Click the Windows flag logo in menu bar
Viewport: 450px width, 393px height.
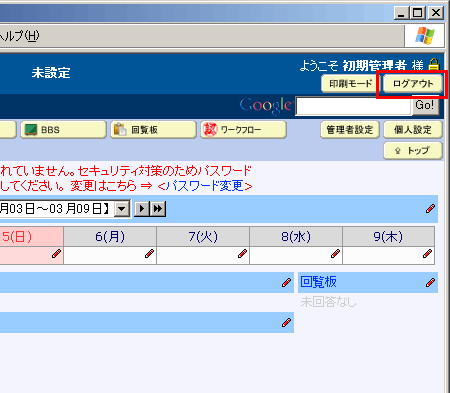coord(425,35)
